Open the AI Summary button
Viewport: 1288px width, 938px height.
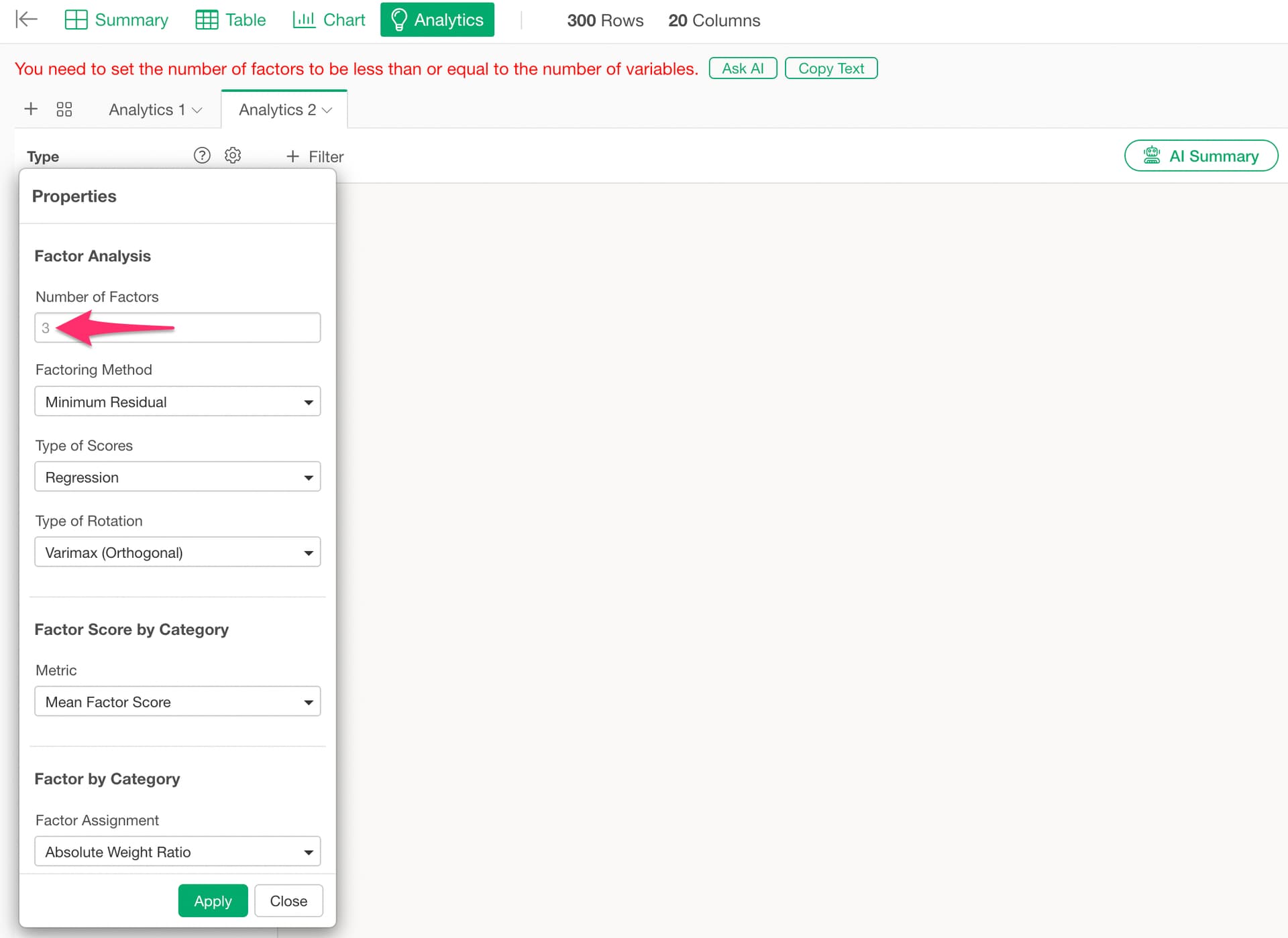[1201, 156]
